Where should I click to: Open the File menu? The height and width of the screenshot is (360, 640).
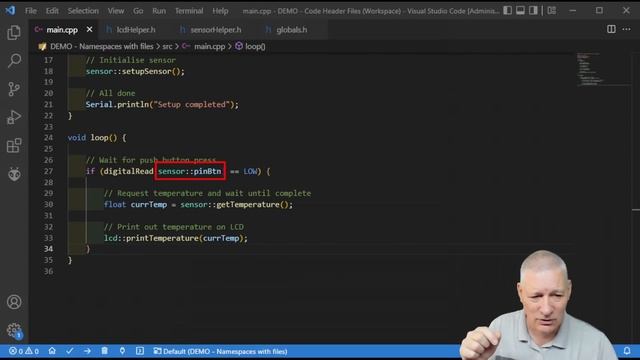tap(31, 11)
